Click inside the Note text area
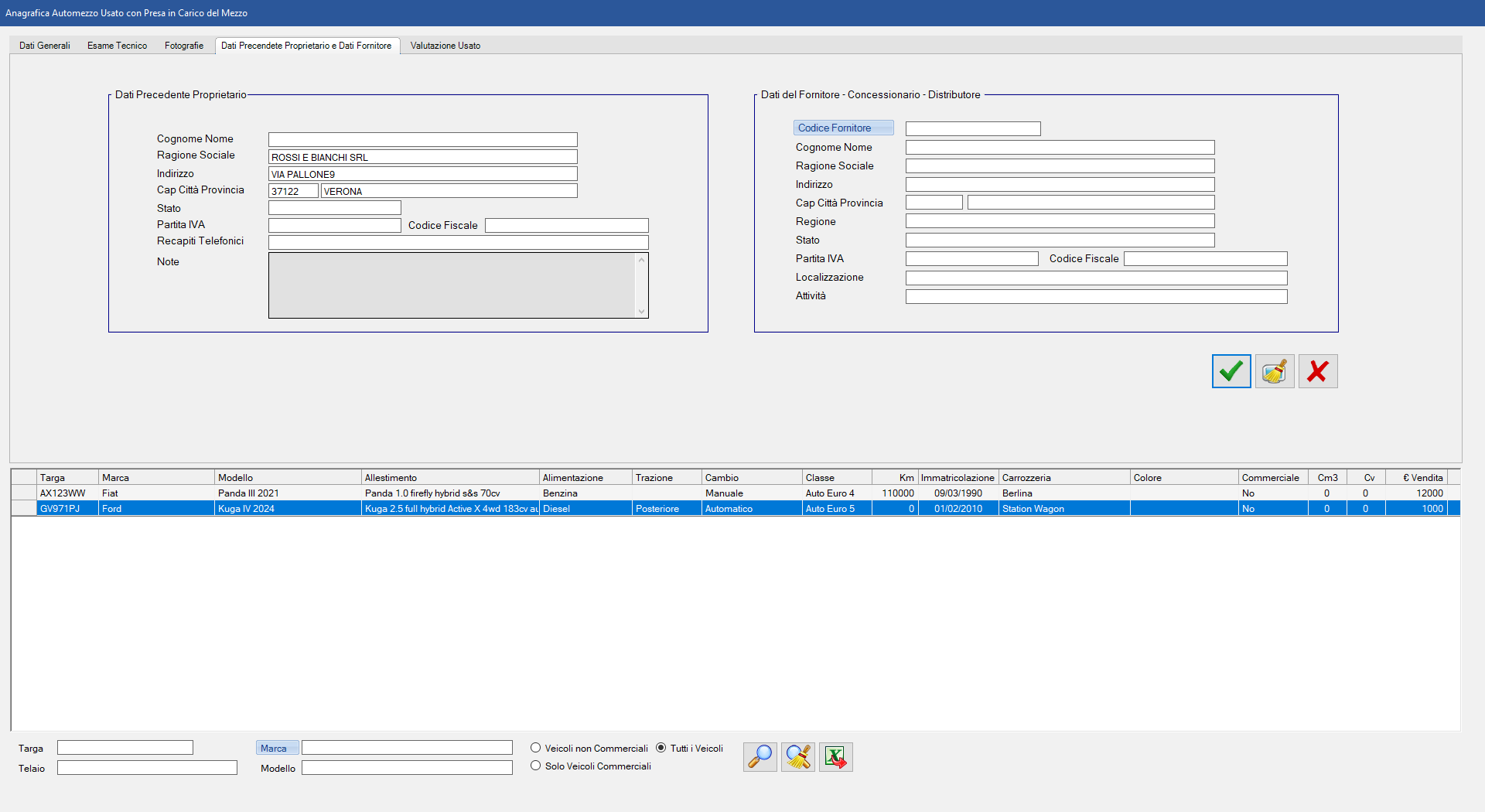Image resolution: width=1485 pixels, height=812 pixels. [x=452, y=285]
